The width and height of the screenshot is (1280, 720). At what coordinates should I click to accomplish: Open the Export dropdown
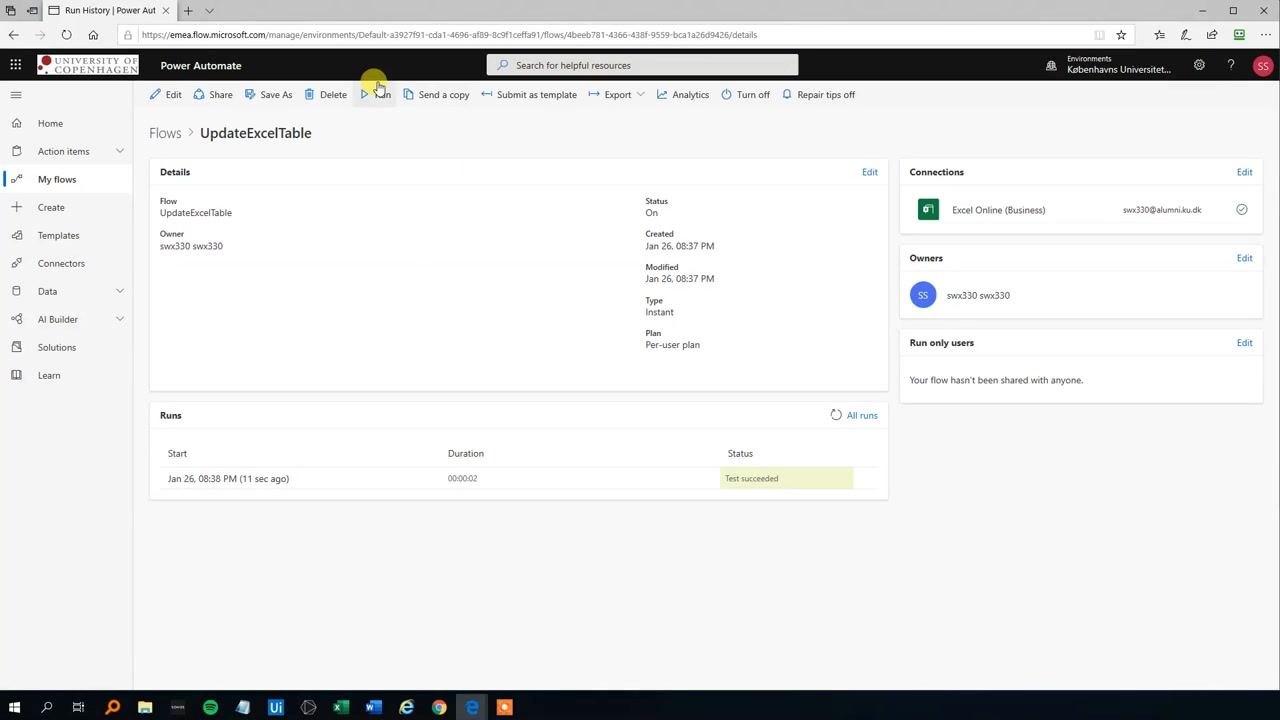616,95
